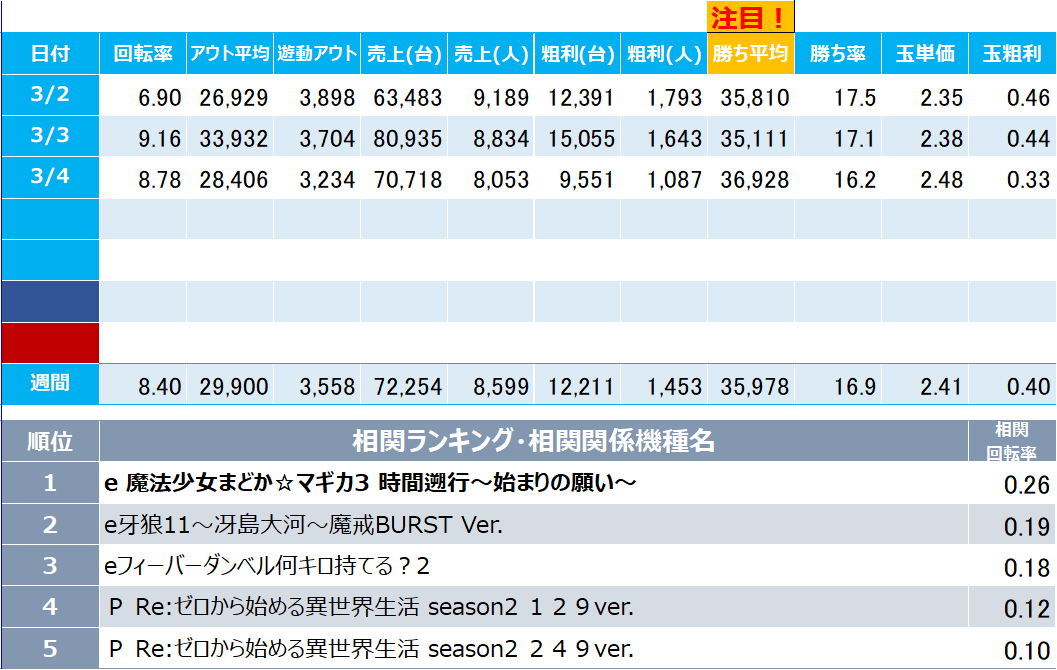Select the weekly 勝ち平均 value 35,978
This screenshot has width=1057, height=670.
coord(750,386)
